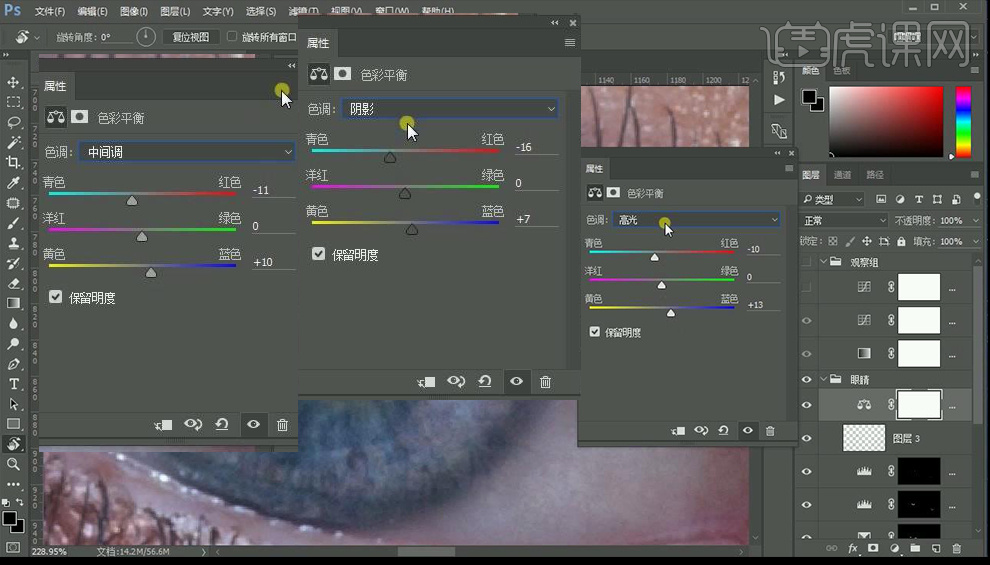This screenshot has height=565, width=990.
Task: Uncheck Preserve Luminosity in midtones panel
Action: 56,297
